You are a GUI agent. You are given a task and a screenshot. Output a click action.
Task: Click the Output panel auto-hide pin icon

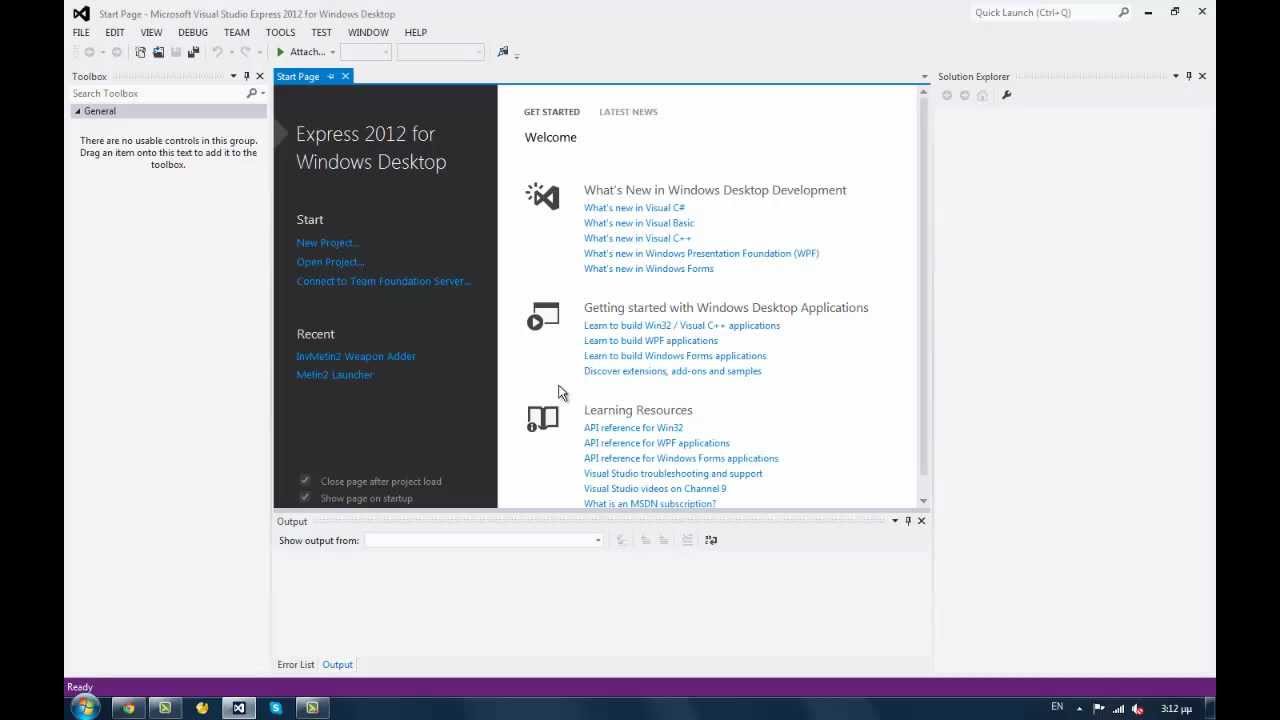908,521
